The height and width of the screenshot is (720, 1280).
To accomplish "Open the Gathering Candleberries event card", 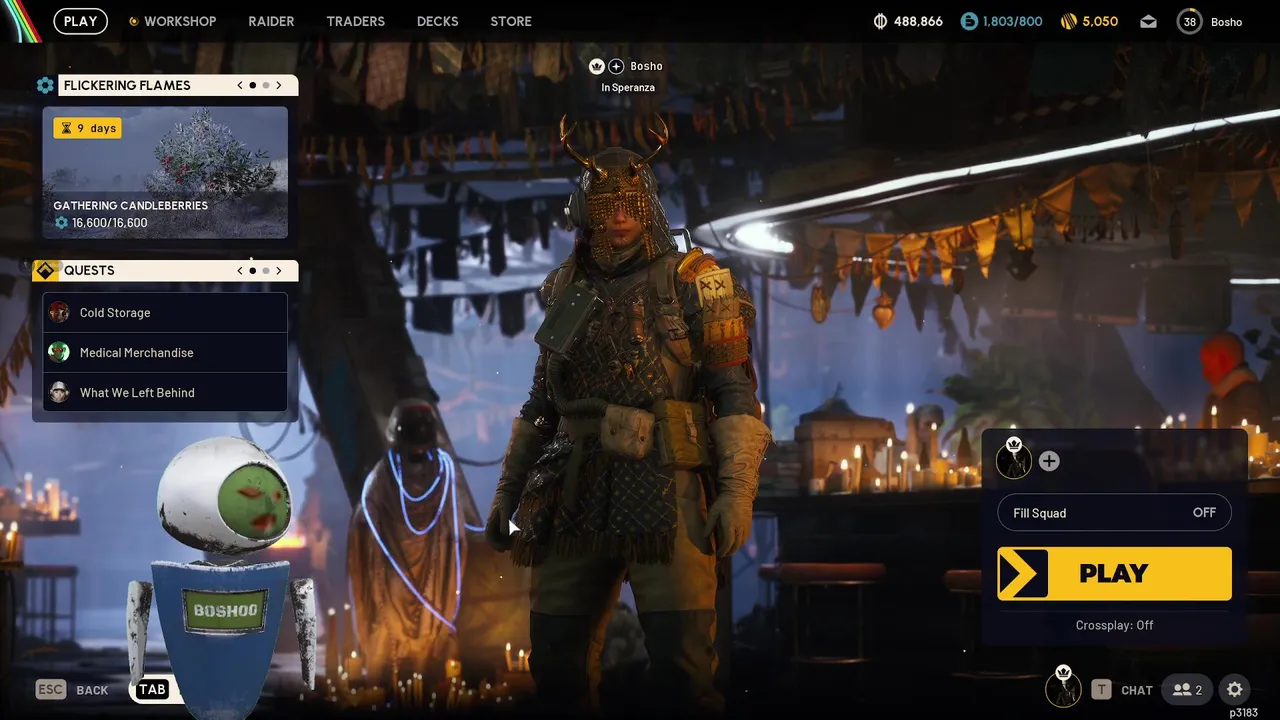I will tap(165, 172).
